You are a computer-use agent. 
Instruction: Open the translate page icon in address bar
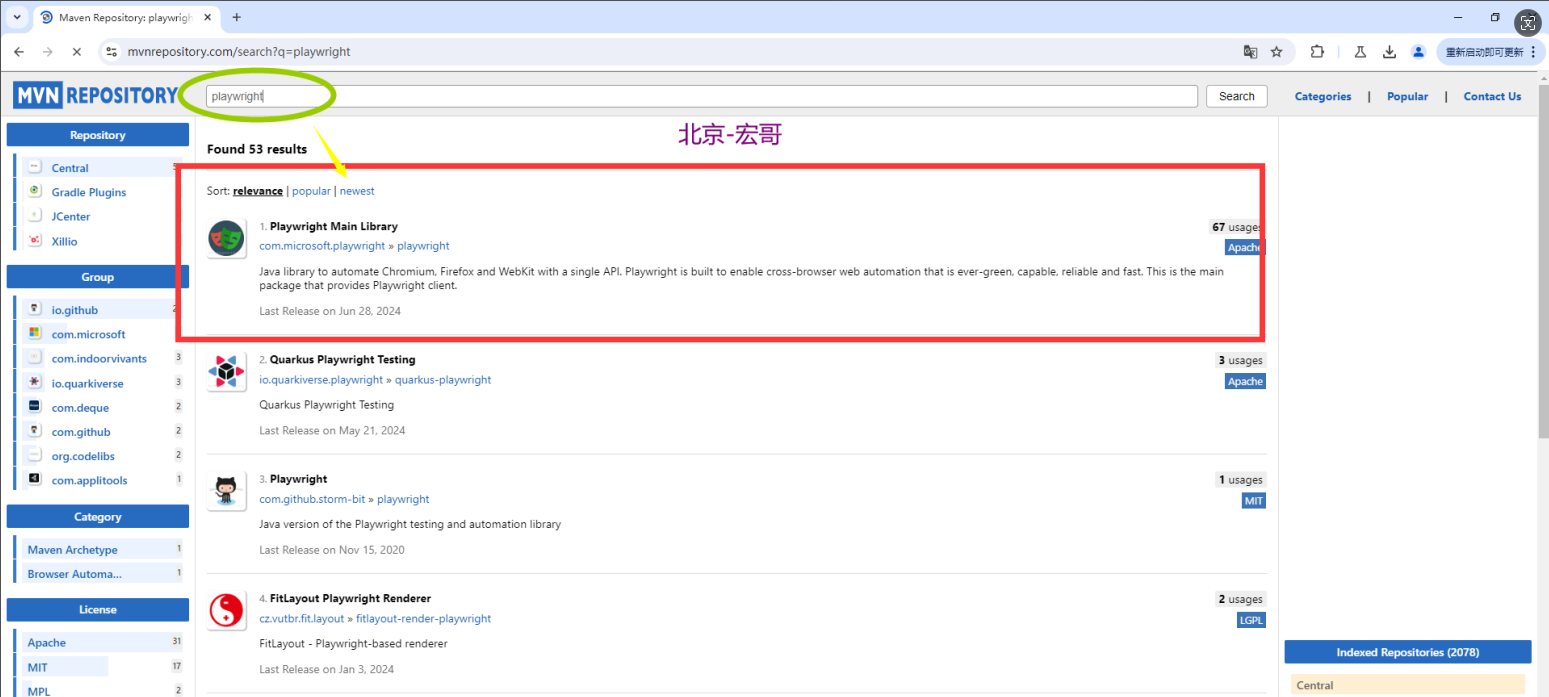point(1250,52)
